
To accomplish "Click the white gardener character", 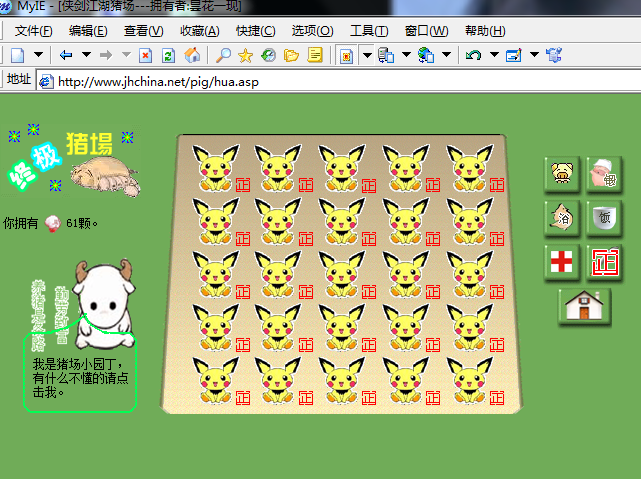I will coord(105,303).
